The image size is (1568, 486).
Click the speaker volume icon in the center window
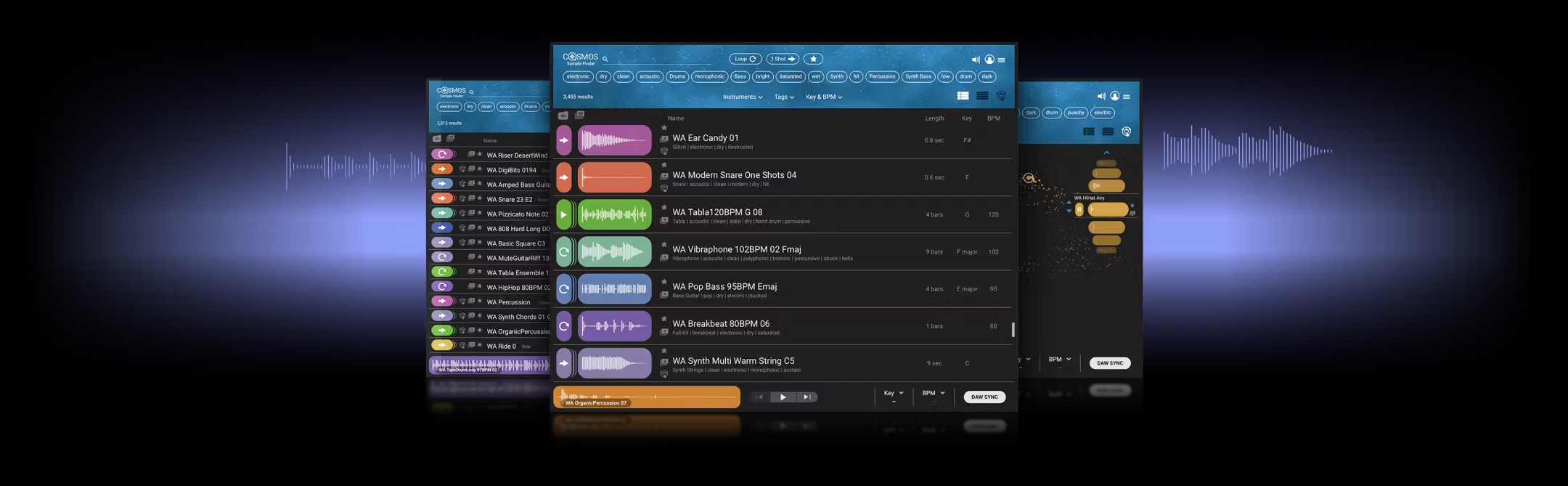(976, 60)
